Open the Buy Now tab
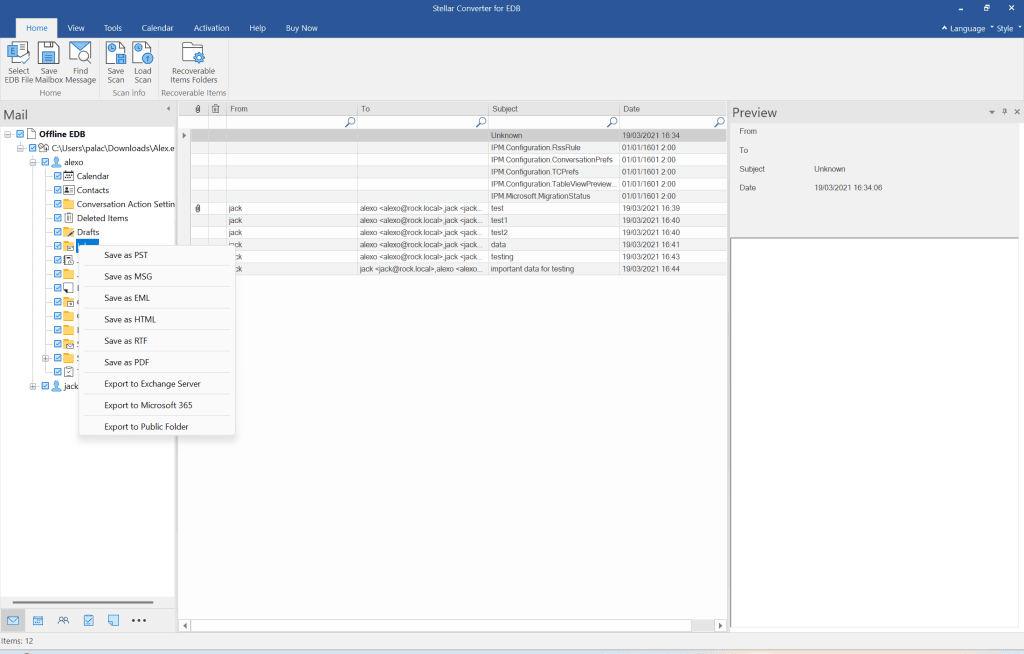 [x=302, y=28]
